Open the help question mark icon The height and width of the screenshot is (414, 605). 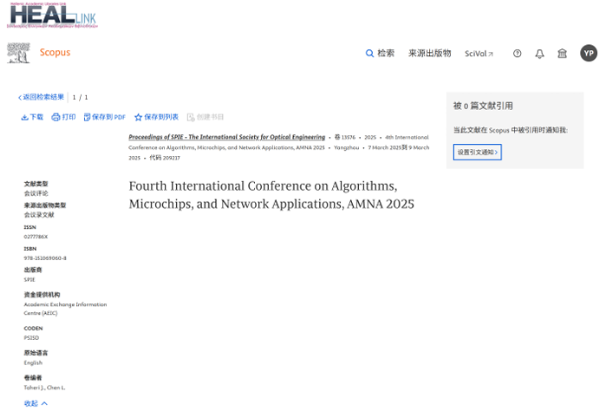pyautogui.click(x=517, y=54)
